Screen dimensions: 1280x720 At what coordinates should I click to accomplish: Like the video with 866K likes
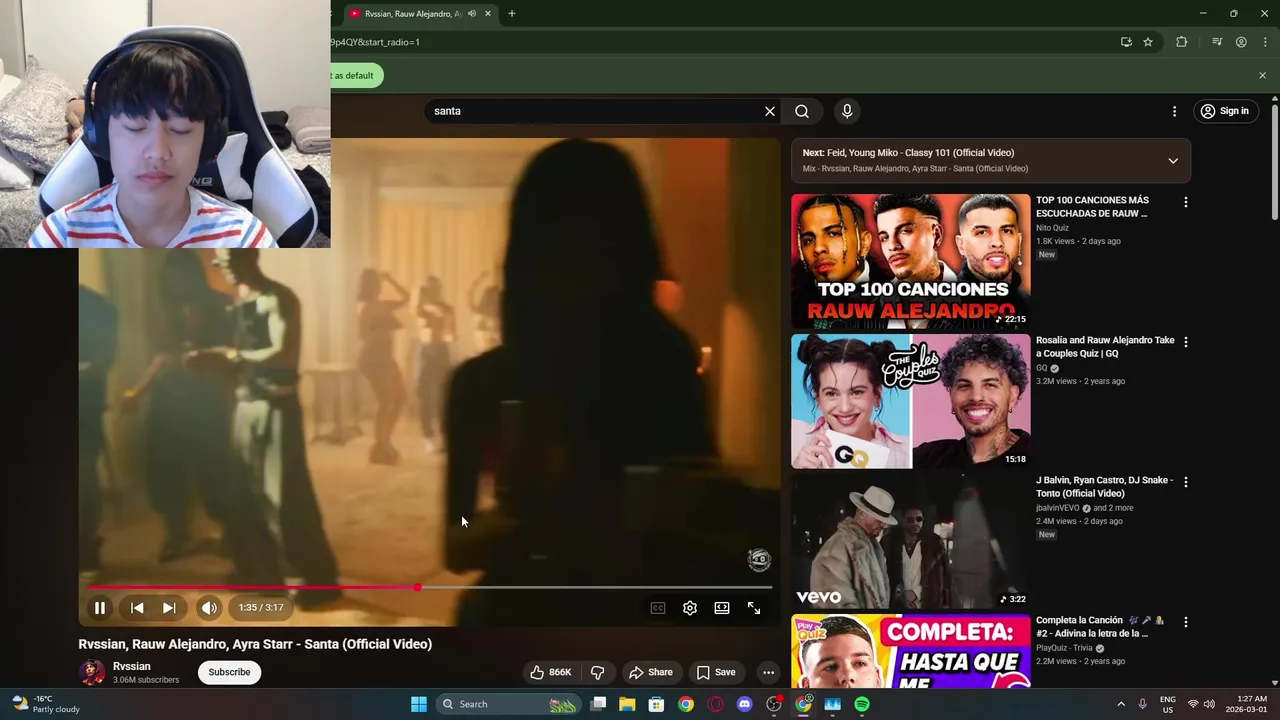(551, 672)
